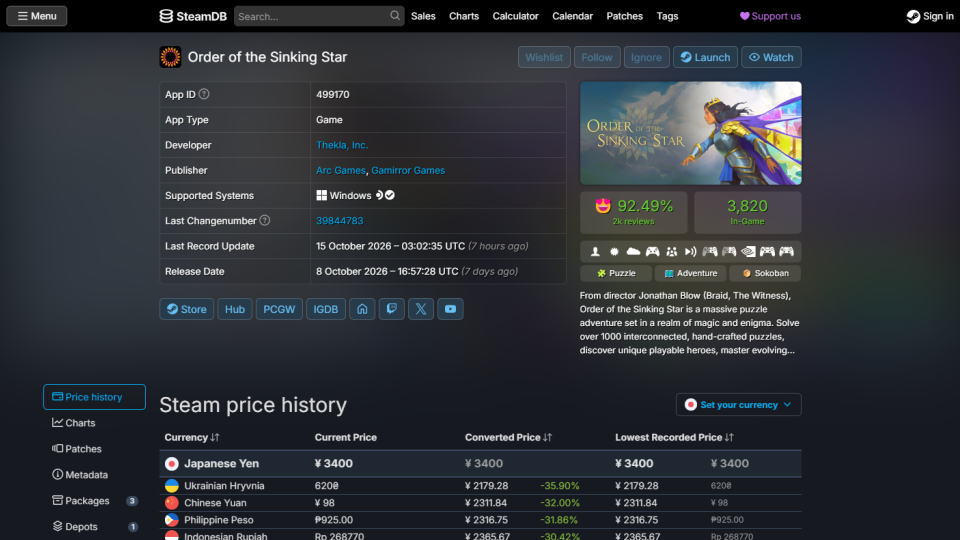Launch the game via Steam
This screenshot has width=960, height=540.
[705, 57]
